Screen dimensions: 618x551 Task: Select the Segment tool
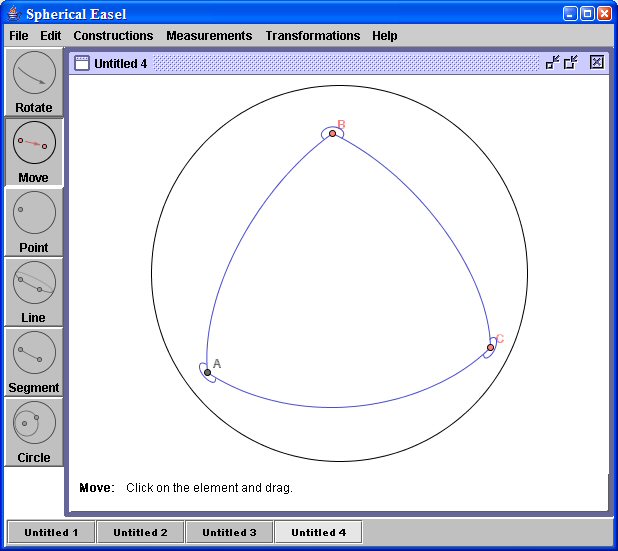pos(34,362)
